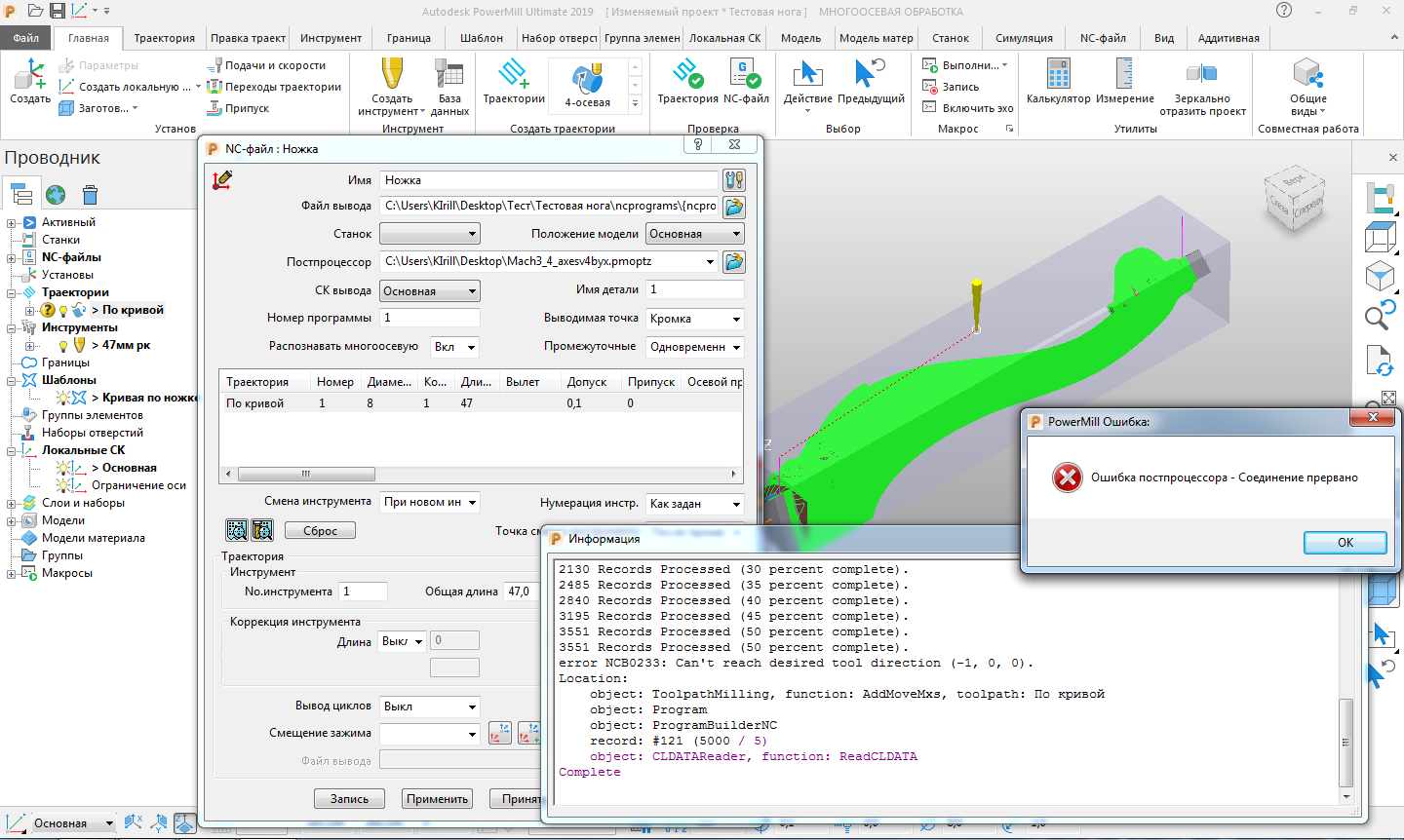Open NC-file options wrench icon beside Имя
Image resolution: width=1404 pixels, height=840 pixels.
pos(734,180)
